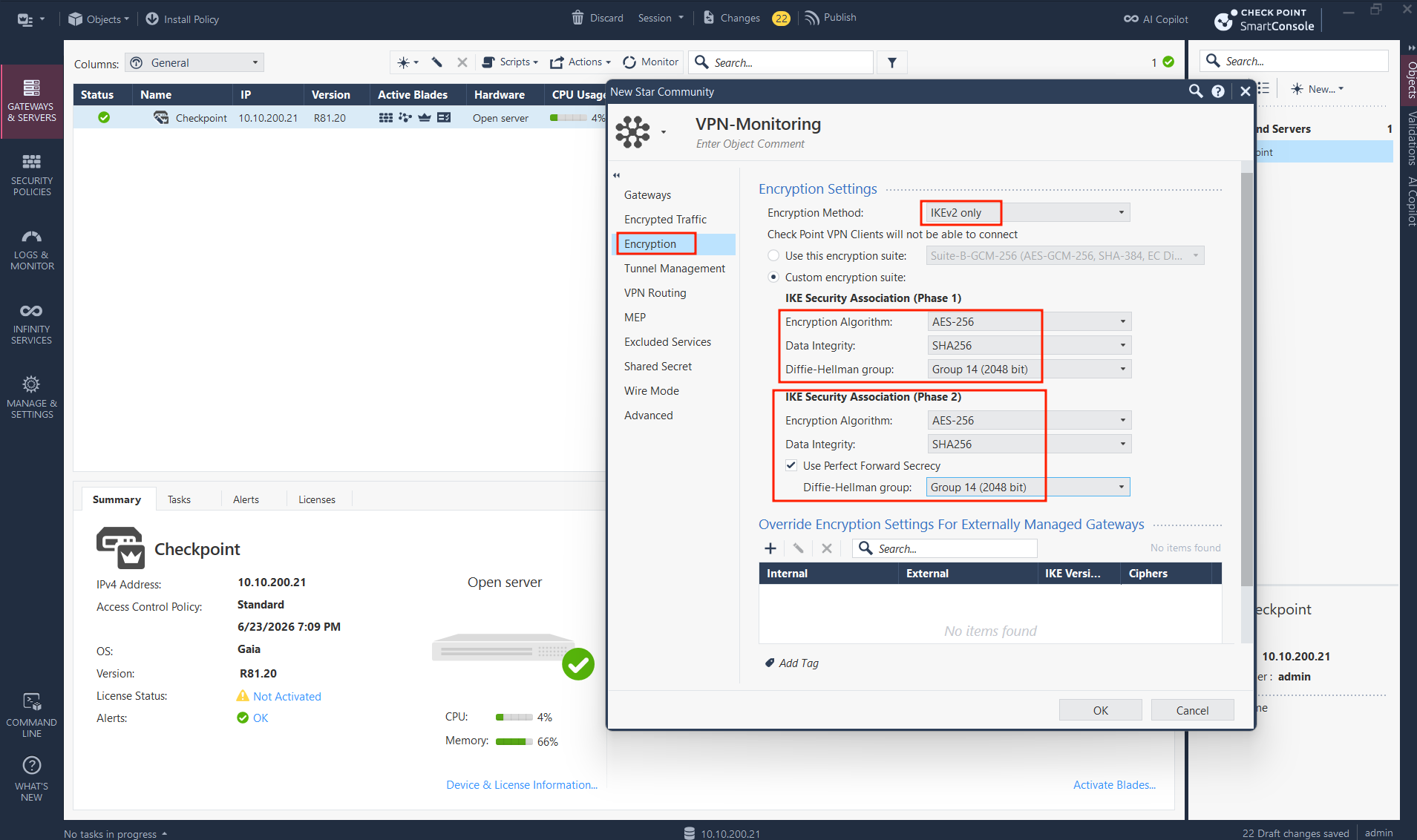Click the session database icon in status bar

[690, 833]
